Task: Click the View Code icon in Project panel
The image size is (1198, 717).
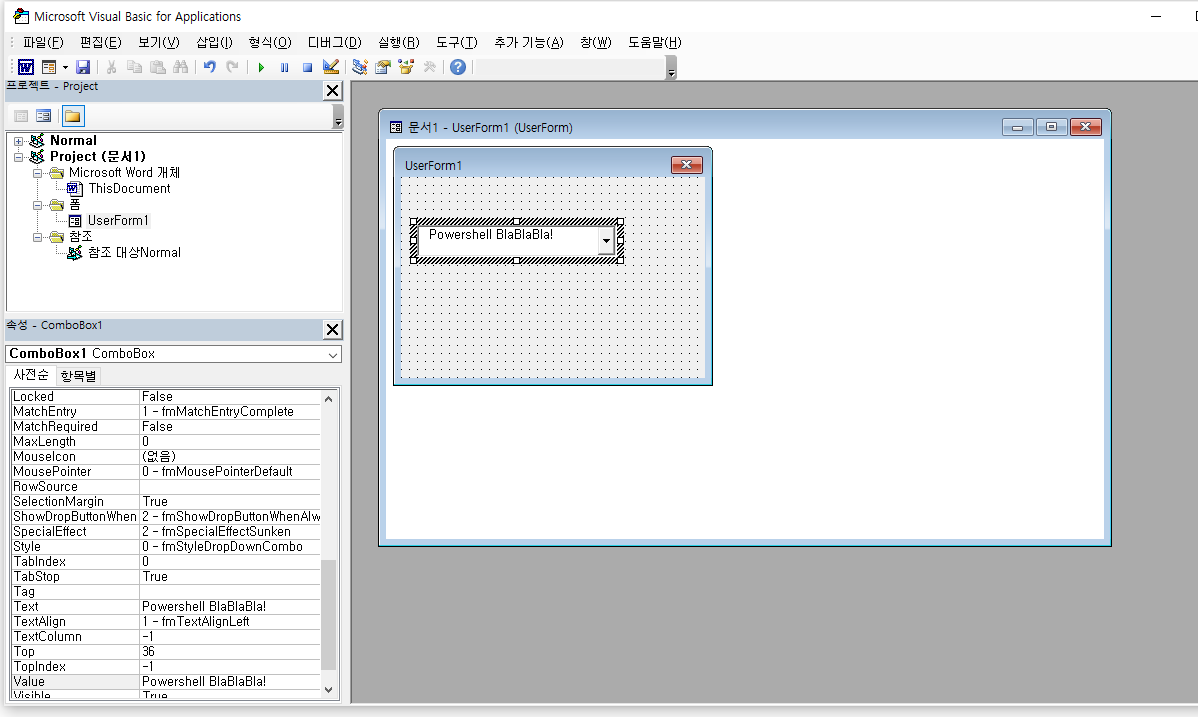Action: pyautogui.click(x=21, y=116)
